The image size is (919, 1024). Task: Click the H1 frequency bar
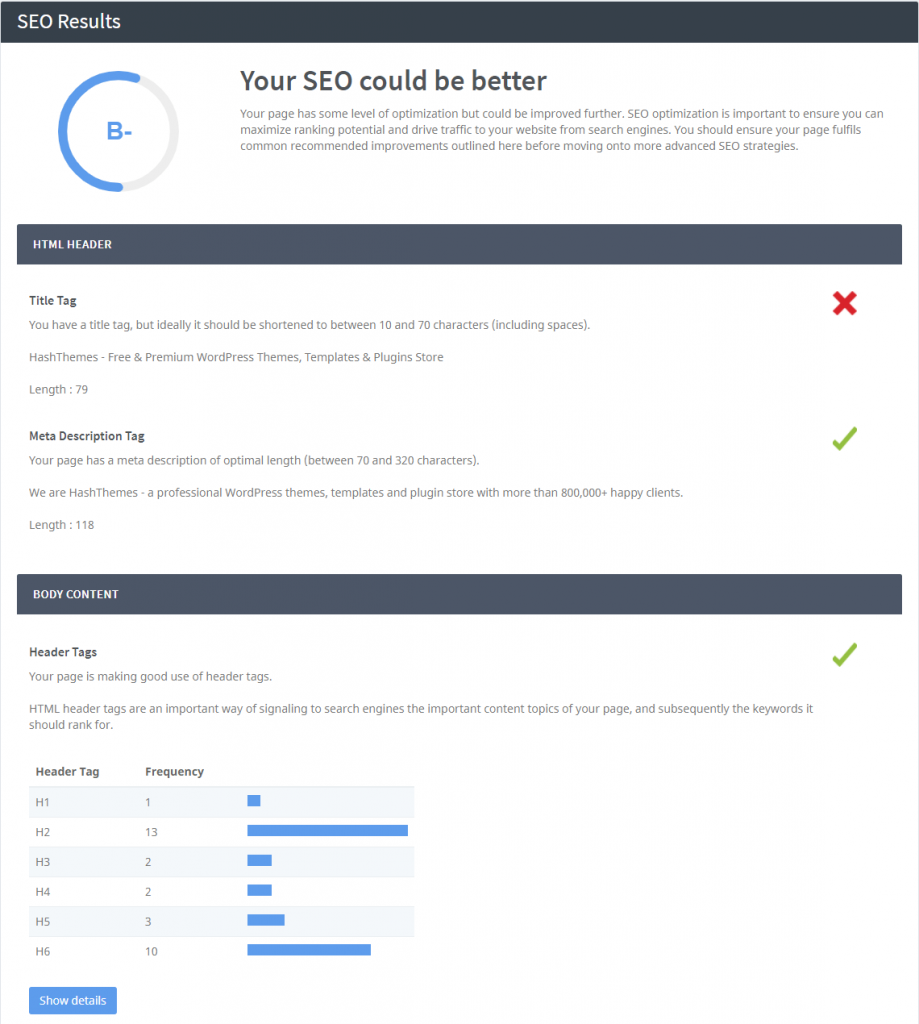tap(253, 801)
